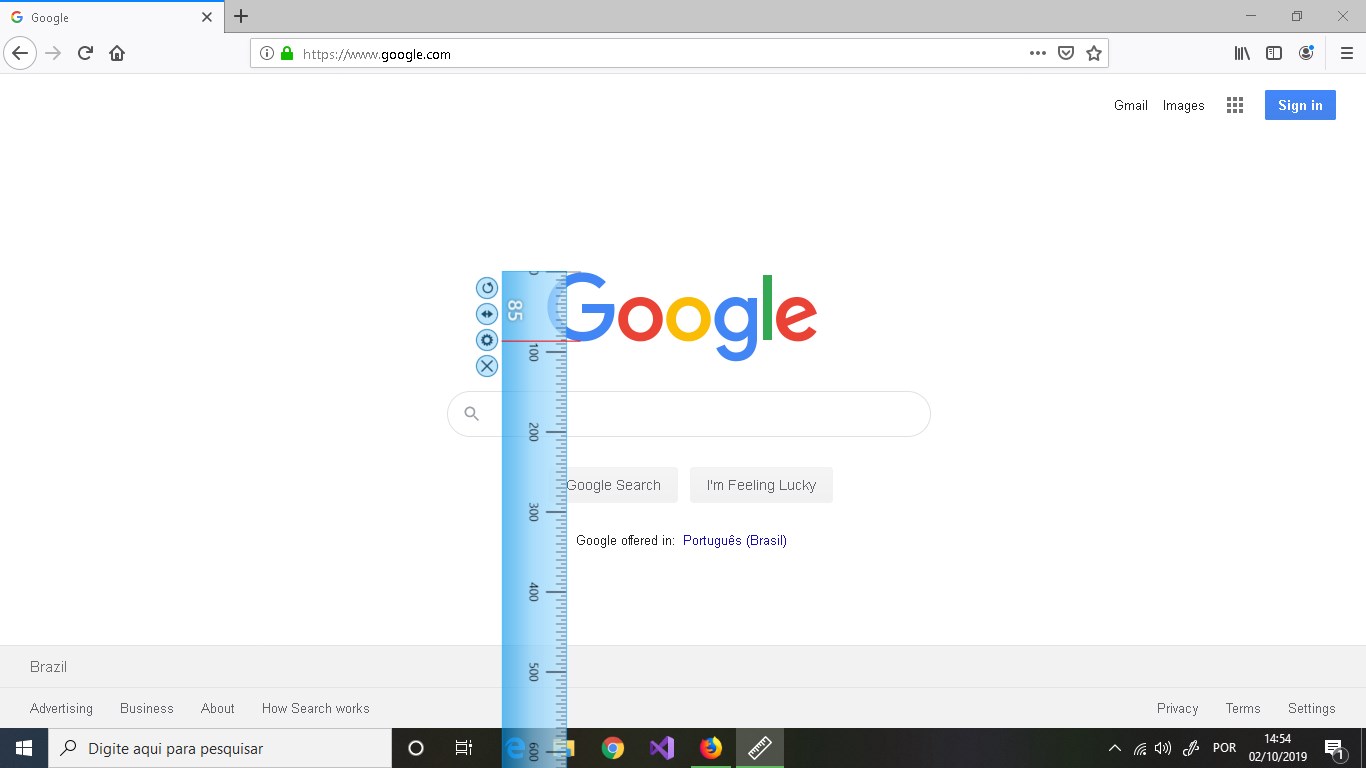
Task: Open the Firefox account icon
Action: click(1306, 54)
